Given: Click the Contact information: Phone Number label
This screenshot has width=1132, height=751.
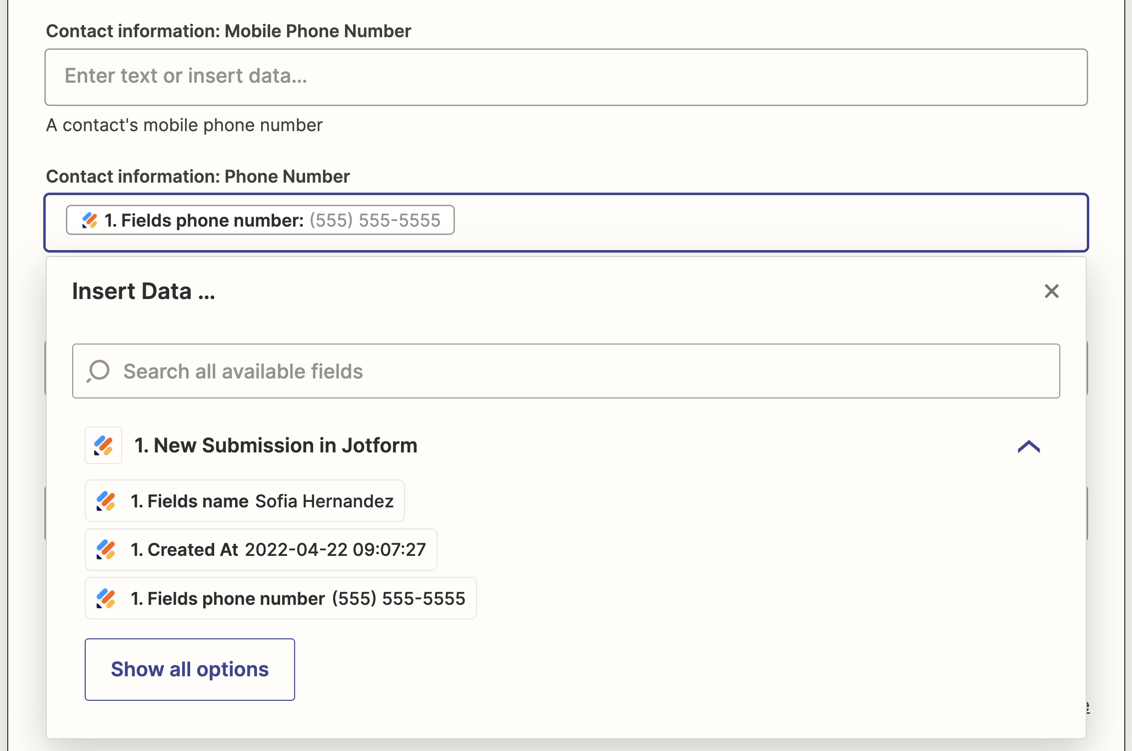Looking at the screenshot, I should click(198, 177).
